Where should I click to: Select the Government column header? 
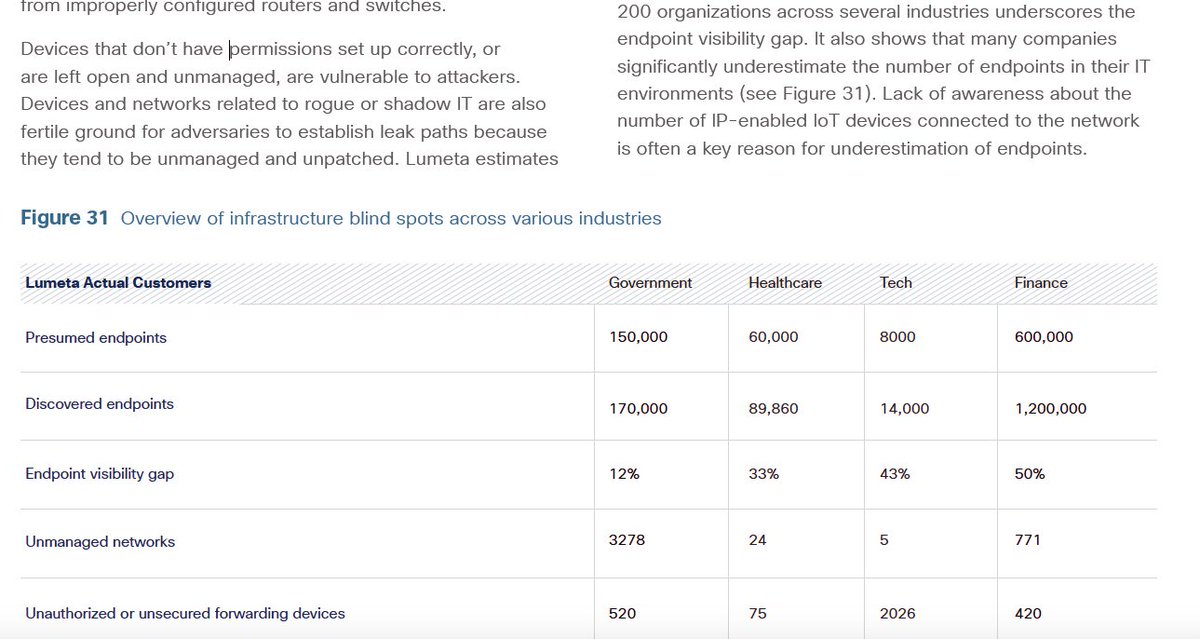[x=650, y=283]
